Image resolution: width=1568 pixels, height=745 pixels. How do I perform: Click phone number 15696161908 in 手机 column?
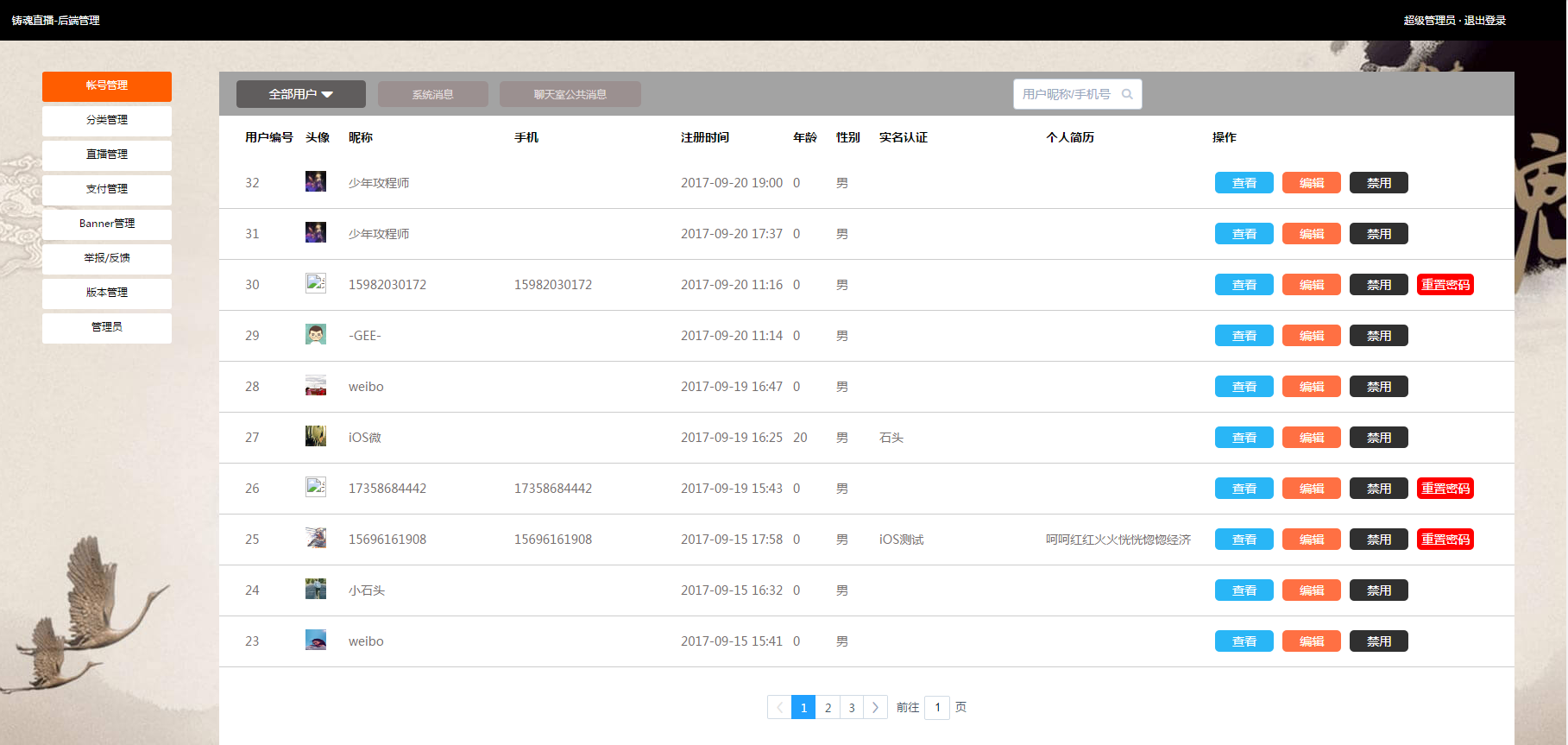click(x=553, y=540)
